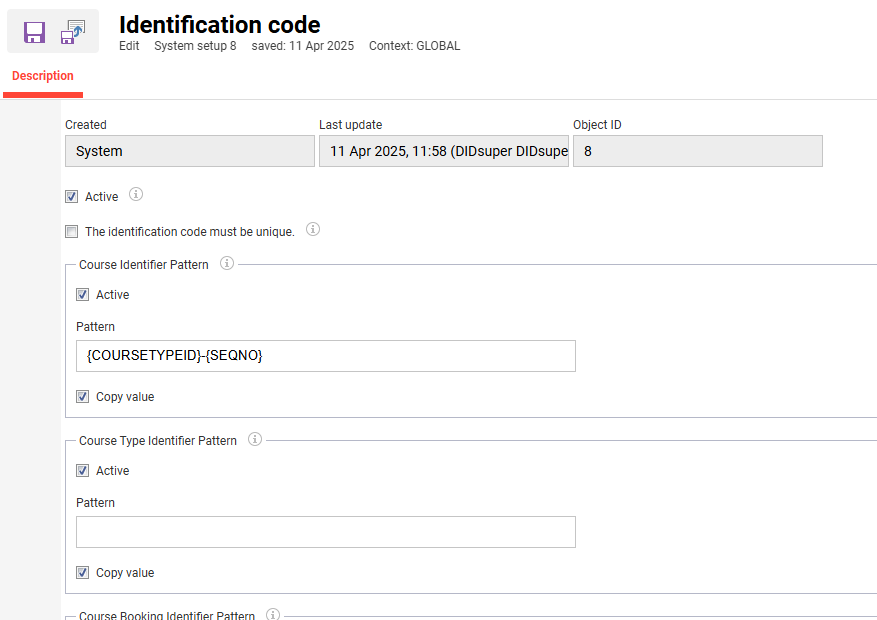Click the 'Object ID' field label
877x620 pixels.
tap(597, 125)
